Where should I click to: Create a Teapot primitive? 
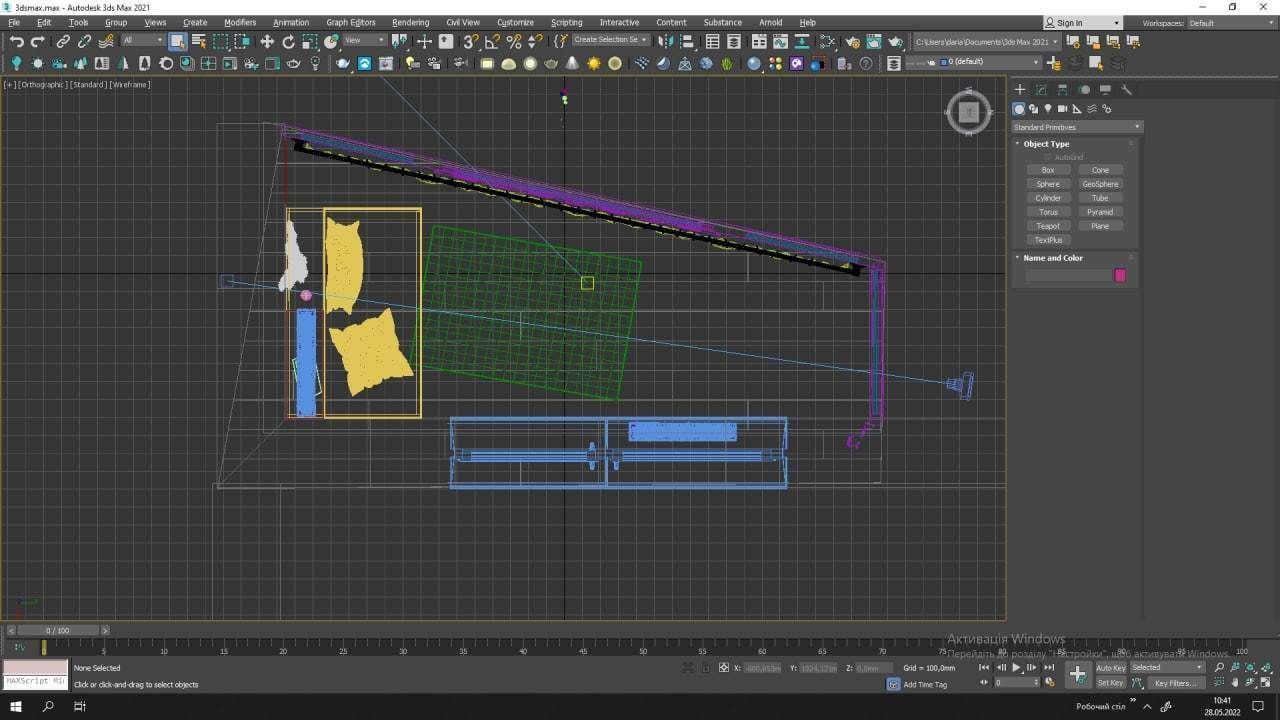tap(1048, 226)
